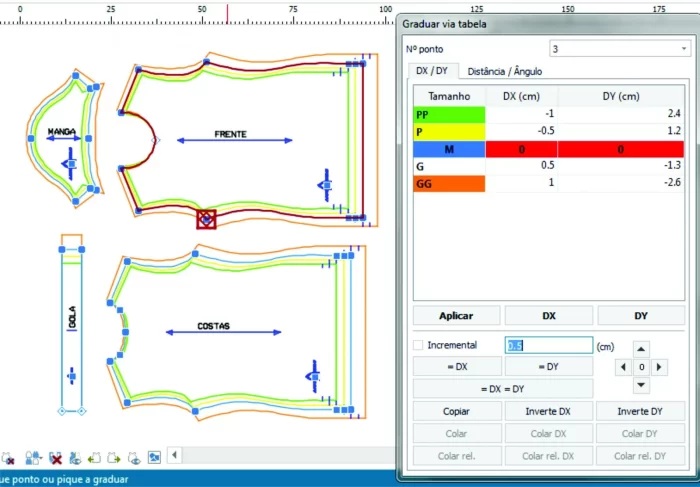This screenshot has width=700, height=487.
Task: Click the blue pattern pieces with dropdown arrow icon
Action: click(x=33, y=458)
